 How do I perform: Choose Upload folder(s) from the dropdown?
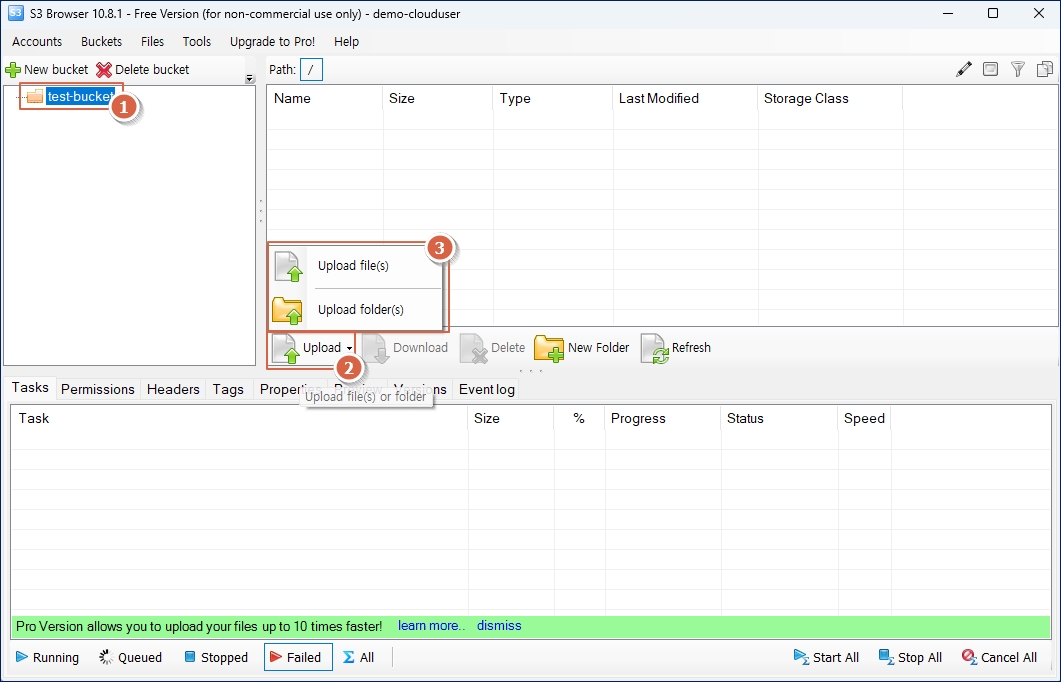tap(360, 310)
